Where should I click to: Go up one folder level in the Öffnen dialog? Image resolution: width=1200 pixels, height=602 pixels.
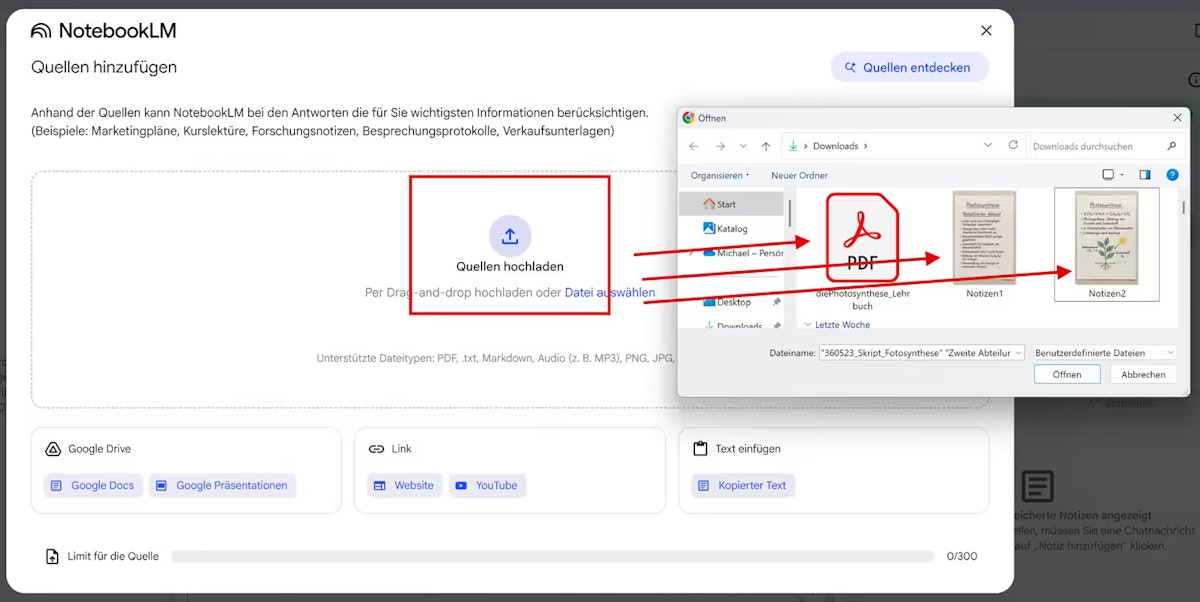(x=766, y=146)
